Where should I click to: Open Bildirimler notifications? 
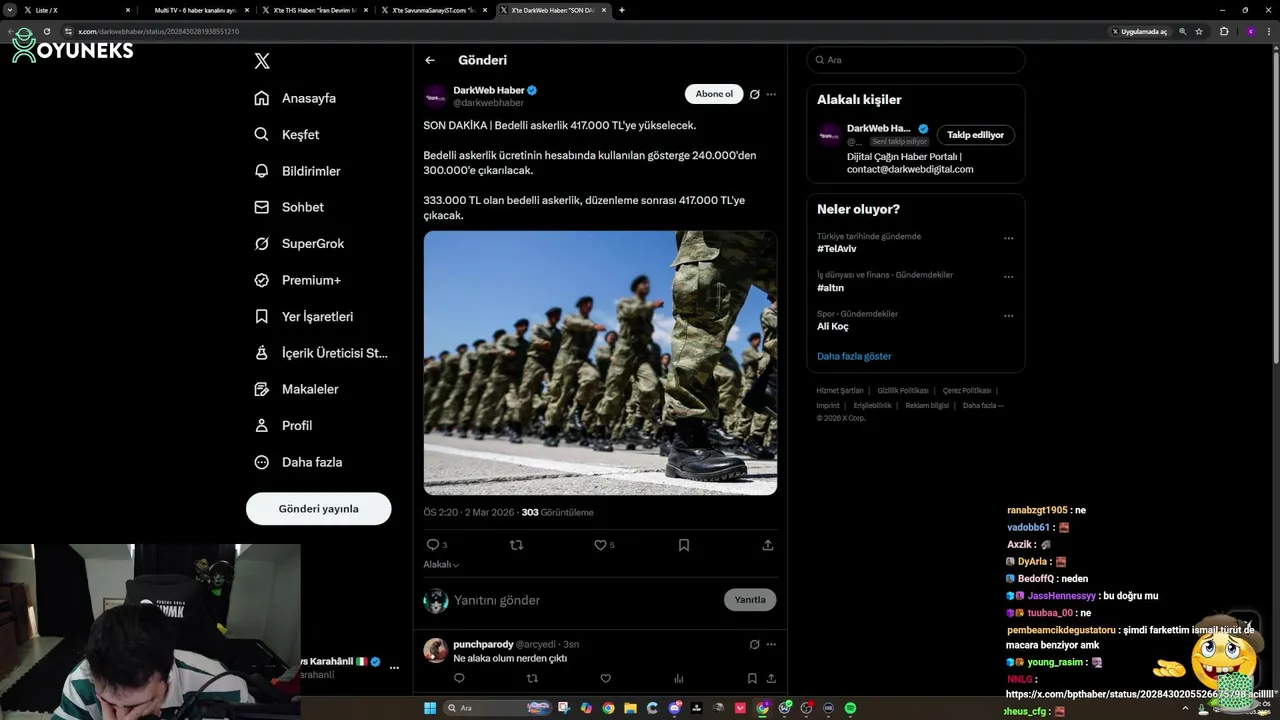pyautogui.click(x=297, y=171)
